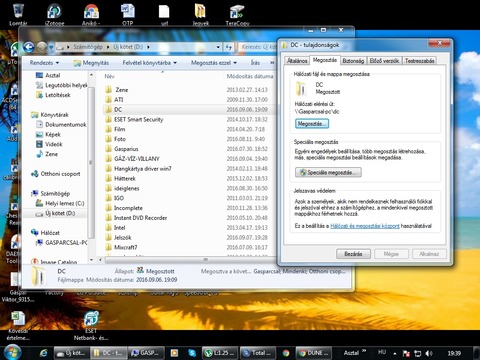
Task: Open ESET Netbank desktop shortcut
Action: 91,325
